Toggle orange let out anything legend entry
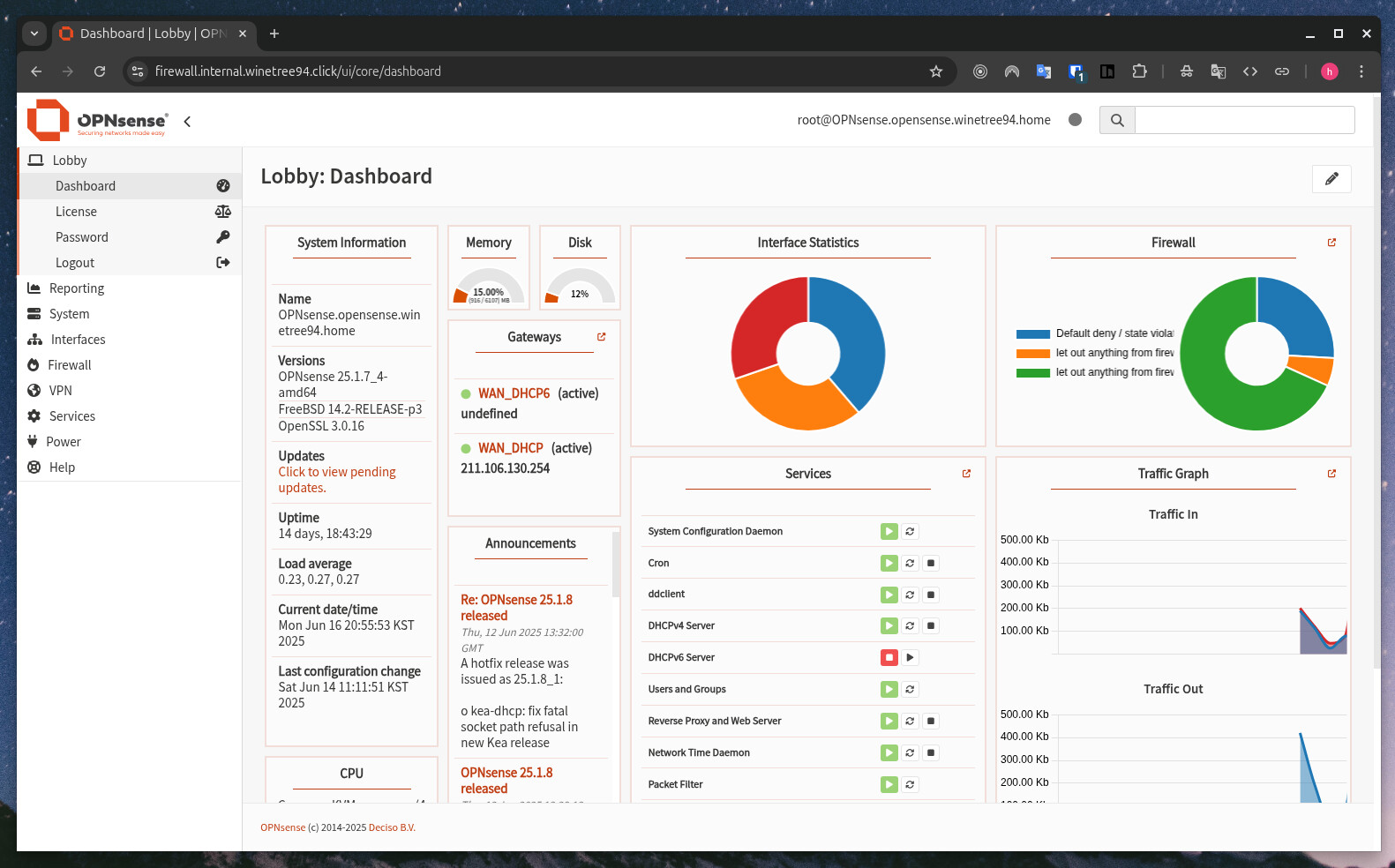Screen dimensions: 1395x868 (1095, 353)
